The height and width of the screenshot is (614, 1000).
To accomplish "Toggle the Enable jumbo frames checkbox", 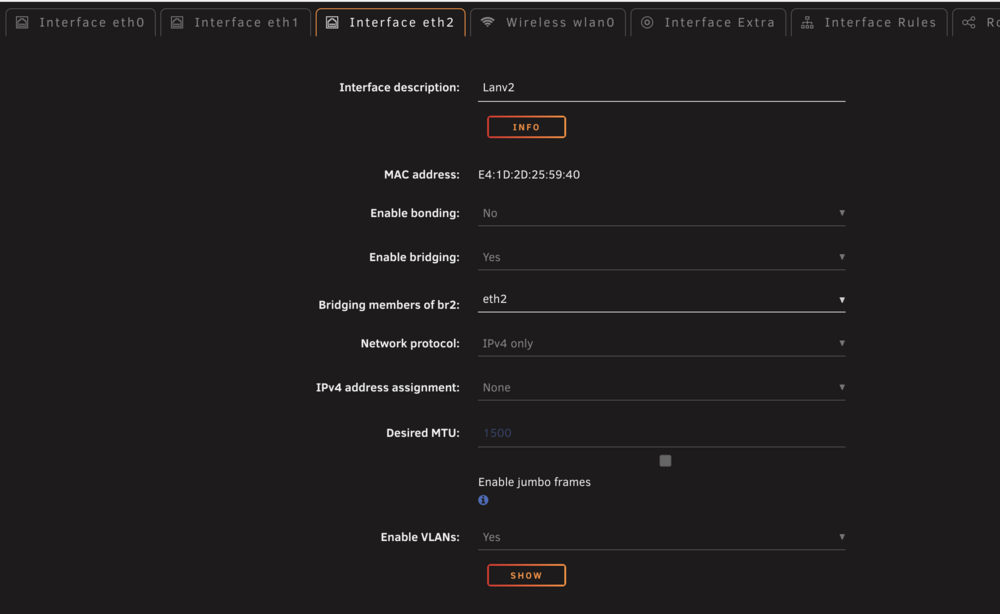I will pyautogui.click(x=665, y=460).
